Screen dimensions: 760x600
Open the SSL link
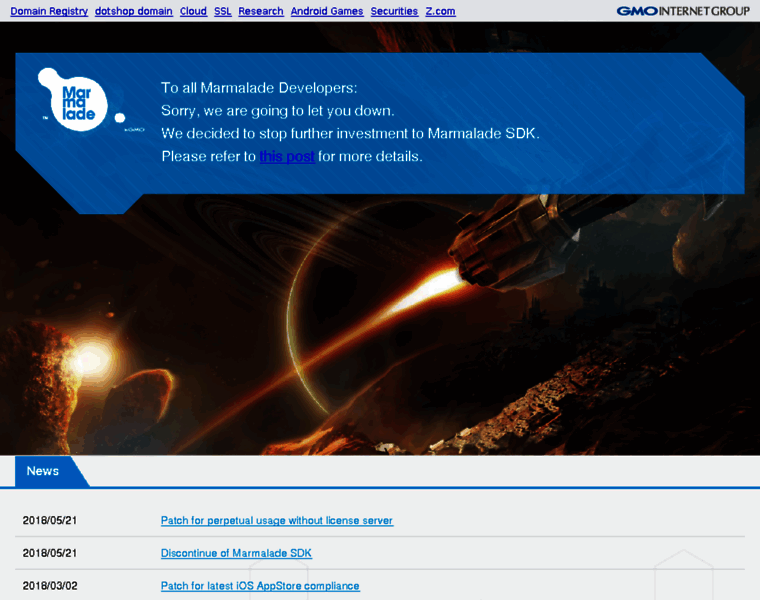[x=223, y=11]
